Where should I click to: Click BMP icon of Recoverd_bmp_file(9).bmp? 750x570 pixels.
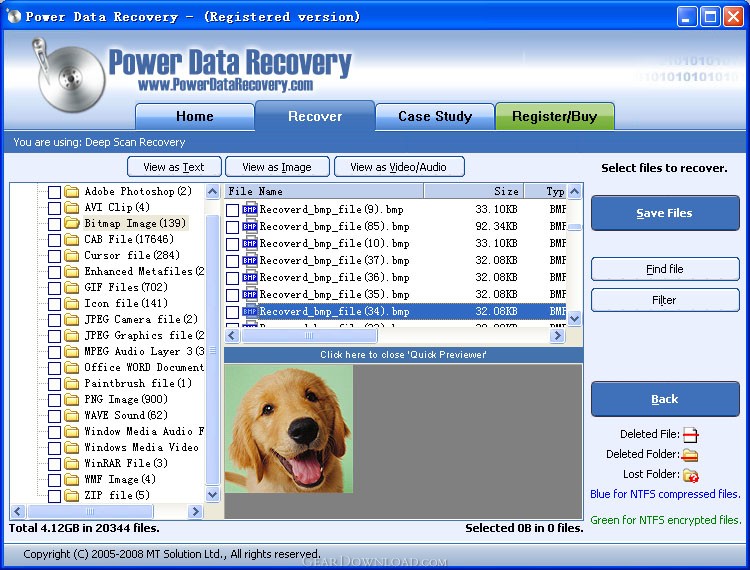tap(250, 210)
